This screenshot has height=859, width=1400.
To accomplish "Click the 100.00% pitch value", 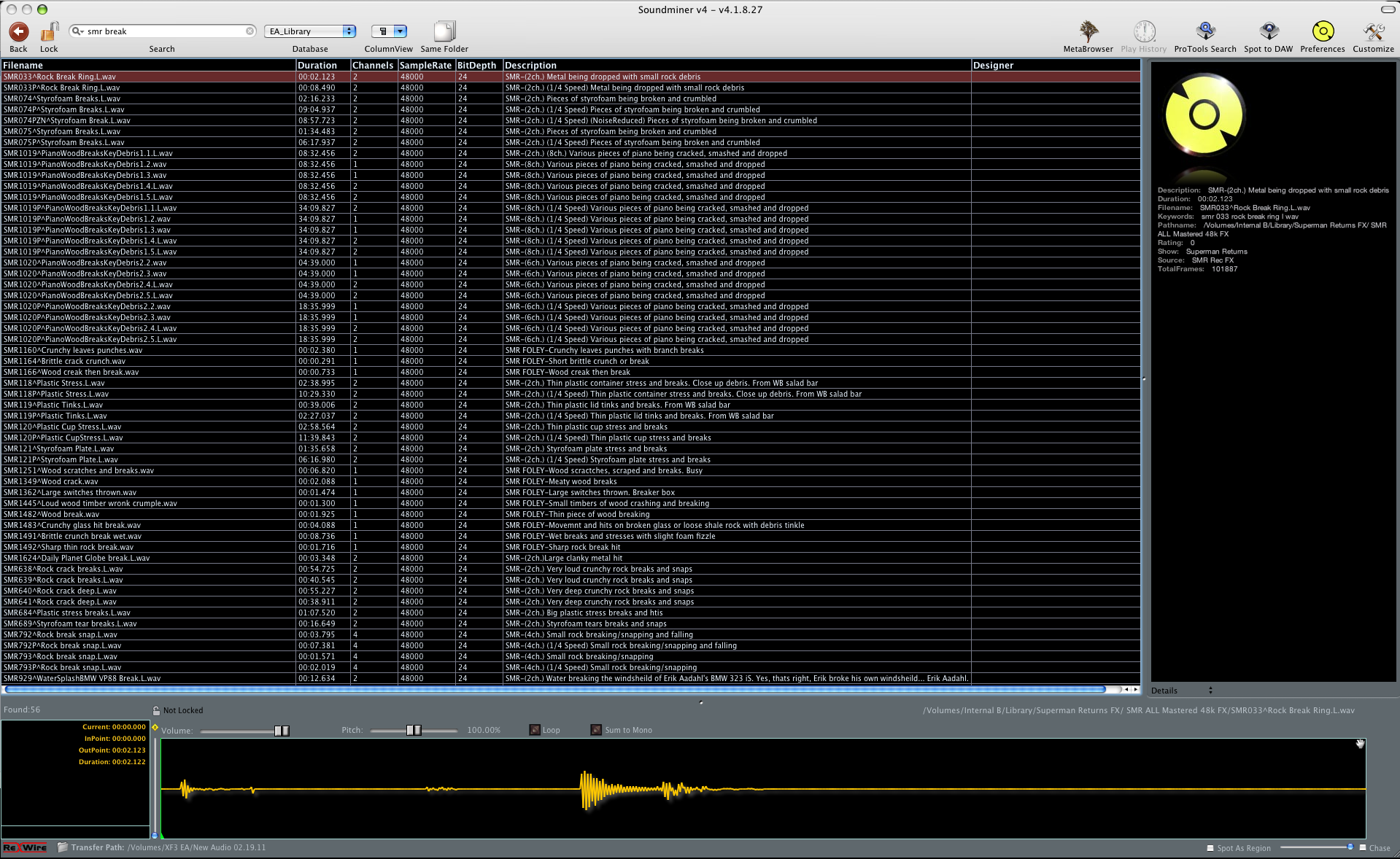I will tap(484, 730).
